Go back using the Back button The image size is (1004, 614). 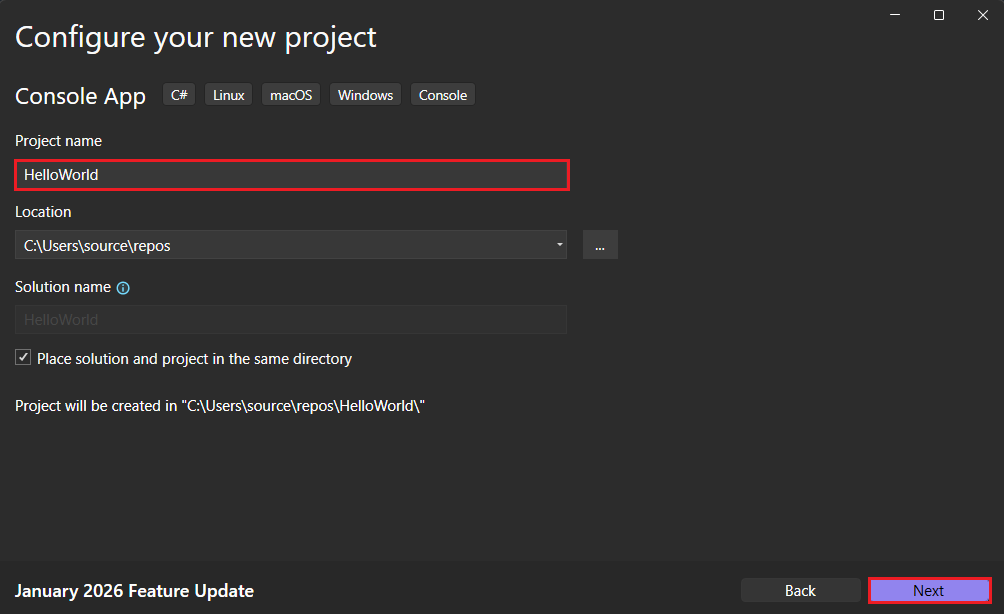tap(800, 590)
